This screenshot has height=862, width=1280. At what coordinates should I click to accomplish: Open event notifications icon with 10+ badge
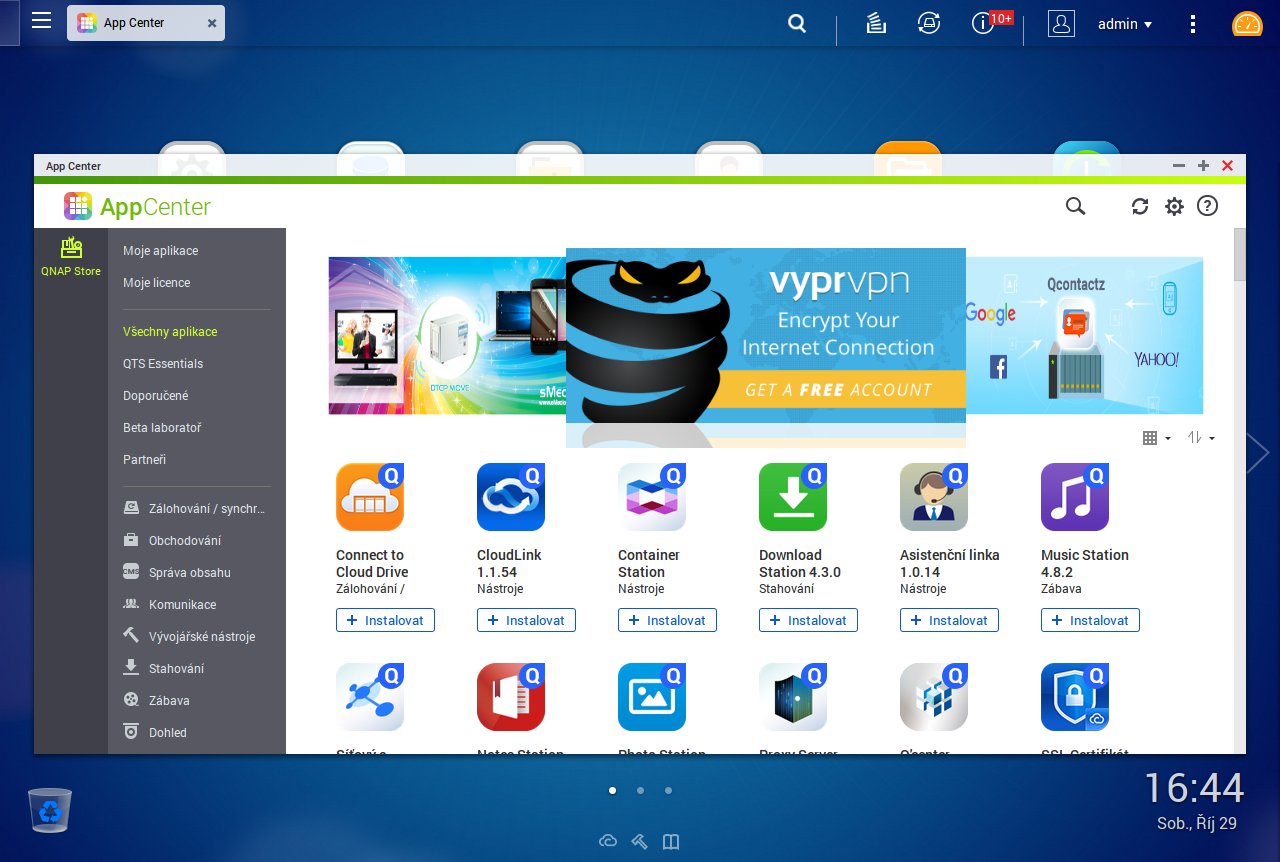(x=984, y=23)
